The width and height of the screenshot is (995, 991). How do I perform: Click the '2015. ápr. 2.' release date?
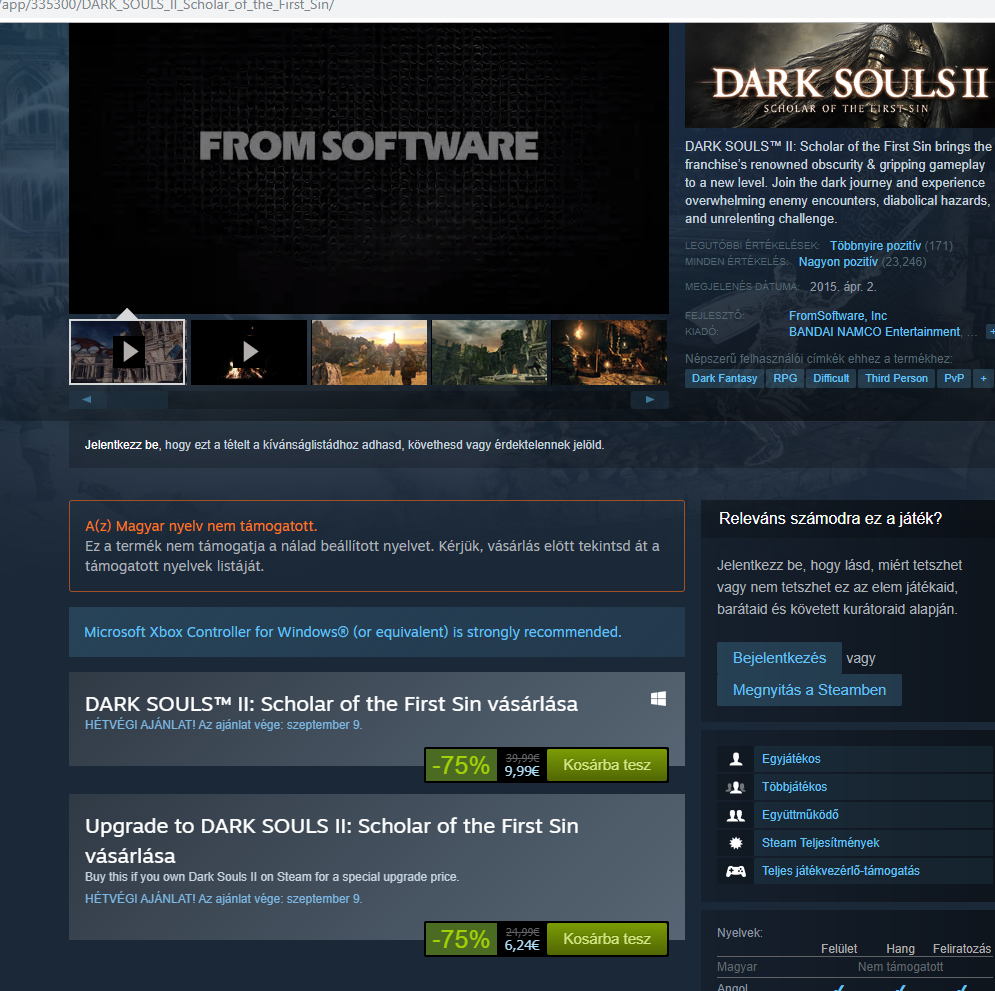click(x=843, y=287)
